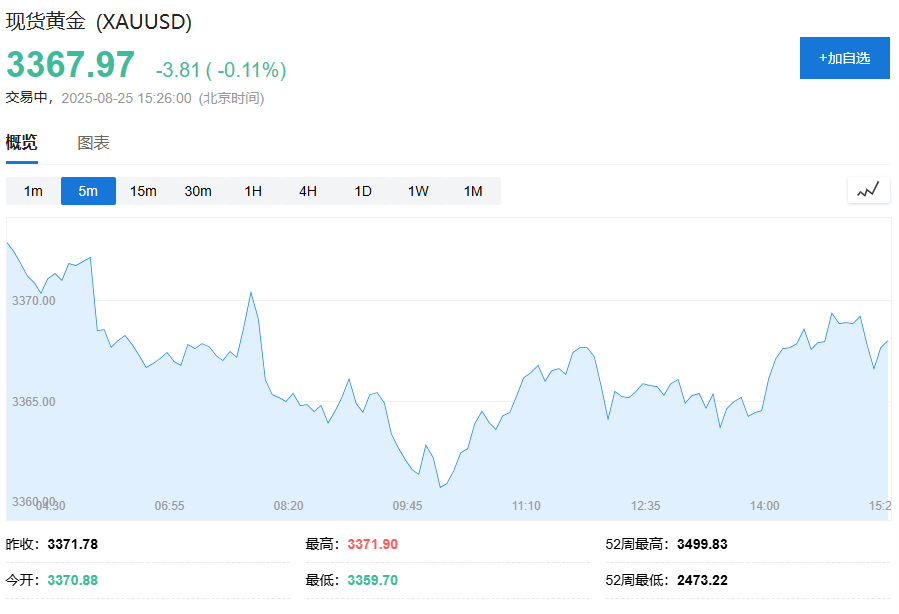
Task: Click the 08:20 time axis label
Action: click(288, 506)
